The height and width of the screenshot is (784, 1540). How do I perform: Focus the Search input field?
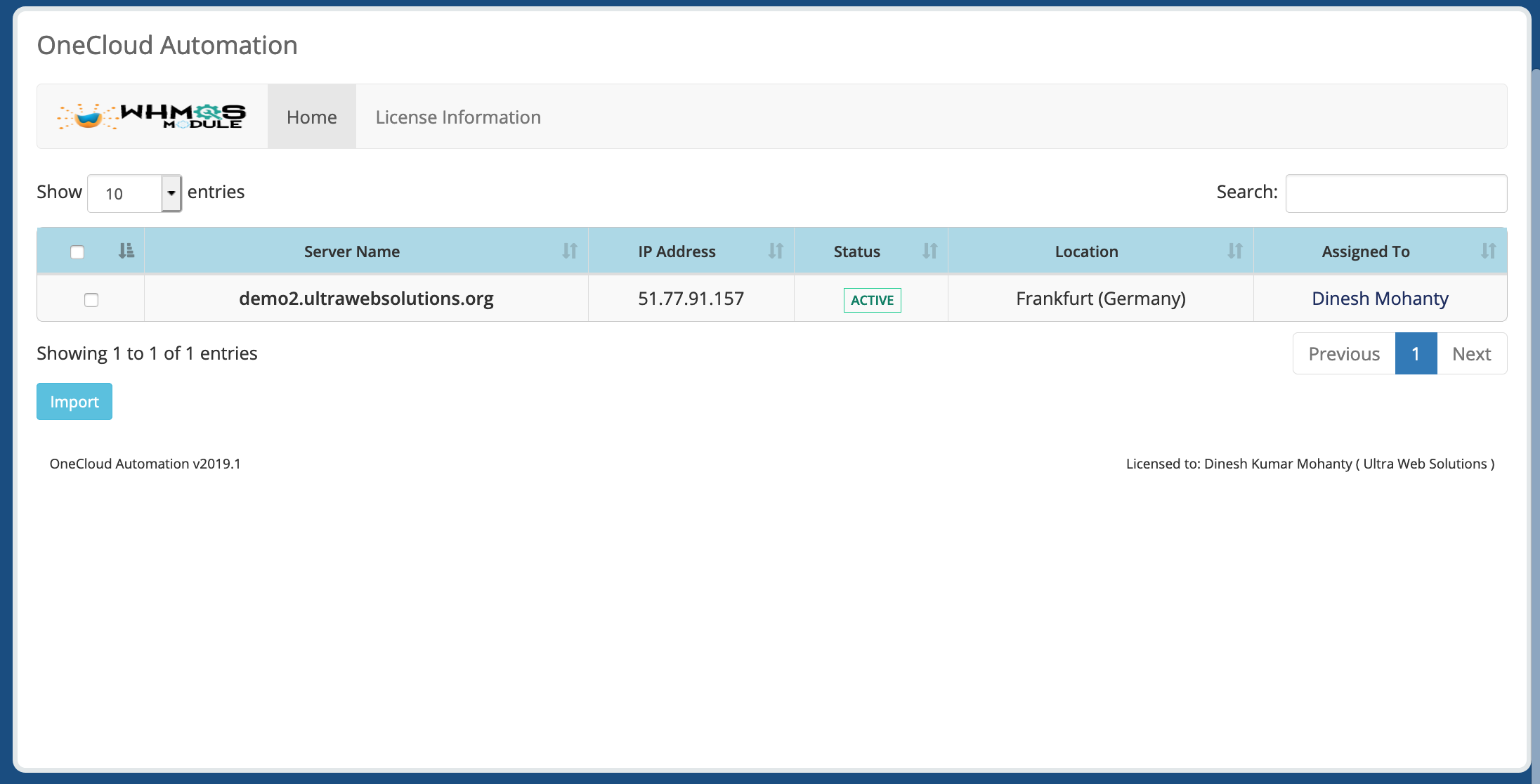(x=1396, y=193)
